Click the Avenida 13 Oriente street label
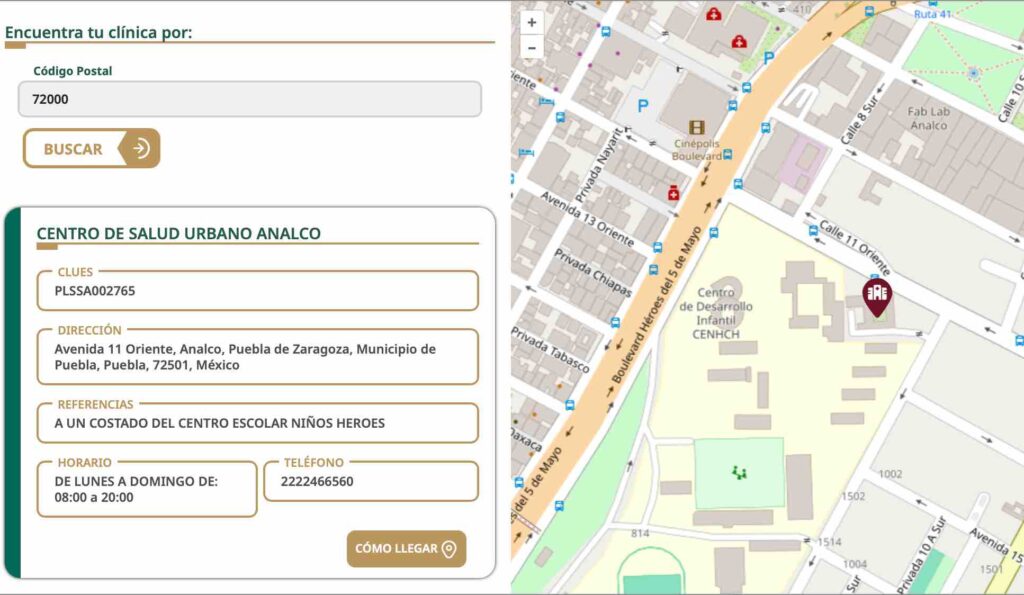The height and width of the screenshot is (595, 1024). 587,219
